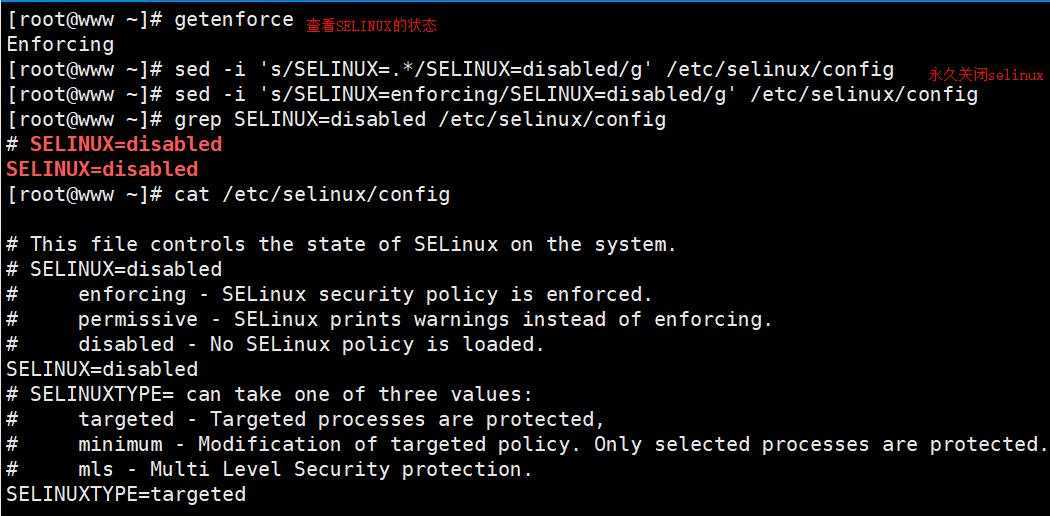
Task: Click the Enforcing output line
Action: tap(60, 44)
